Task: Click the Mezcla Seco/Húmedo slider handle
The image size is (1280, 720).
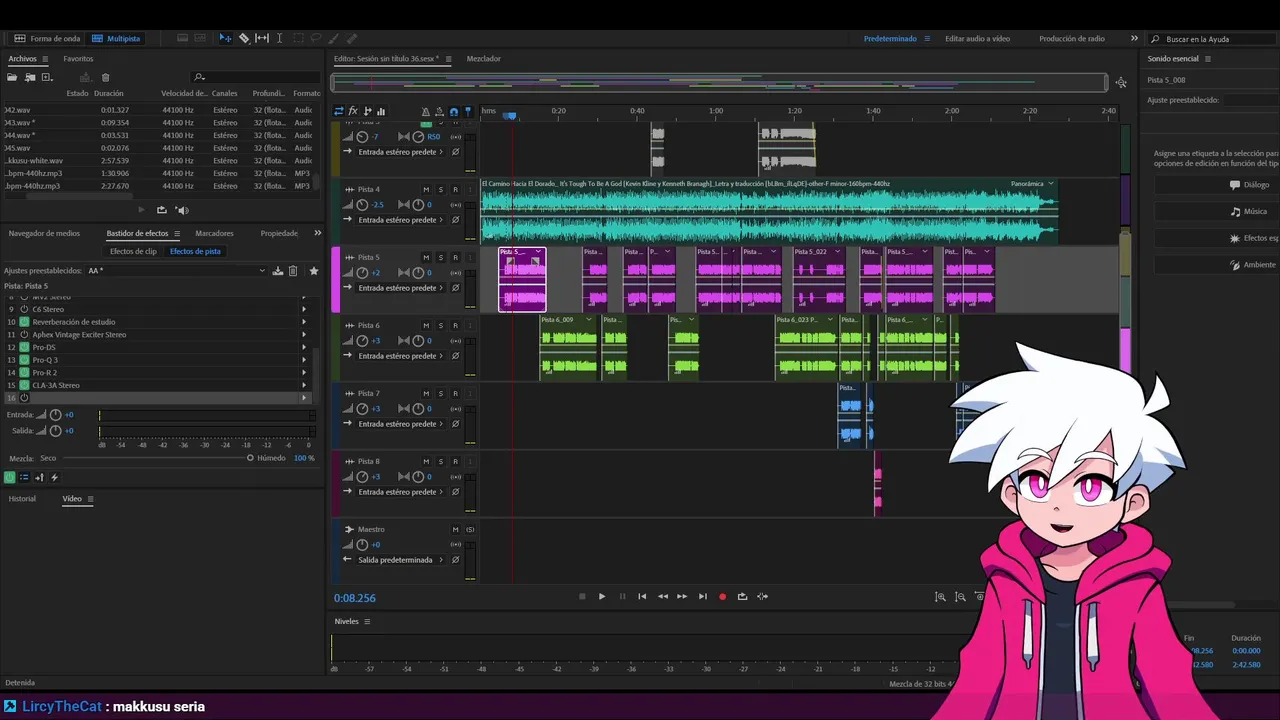Action: point(250,458)
